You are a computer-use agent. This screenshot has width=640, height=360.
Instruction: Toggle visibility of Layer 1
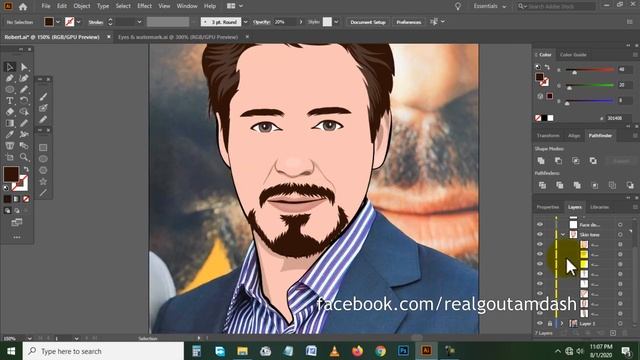[540, 323]
